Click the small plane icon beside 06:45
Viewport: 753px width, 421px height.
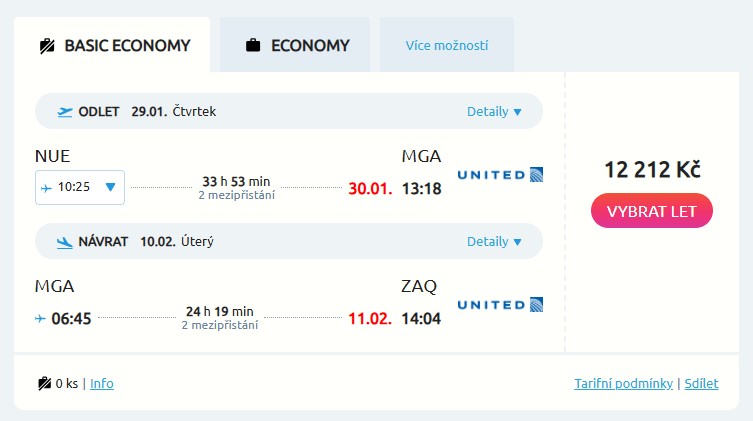[x=41, y=318]
